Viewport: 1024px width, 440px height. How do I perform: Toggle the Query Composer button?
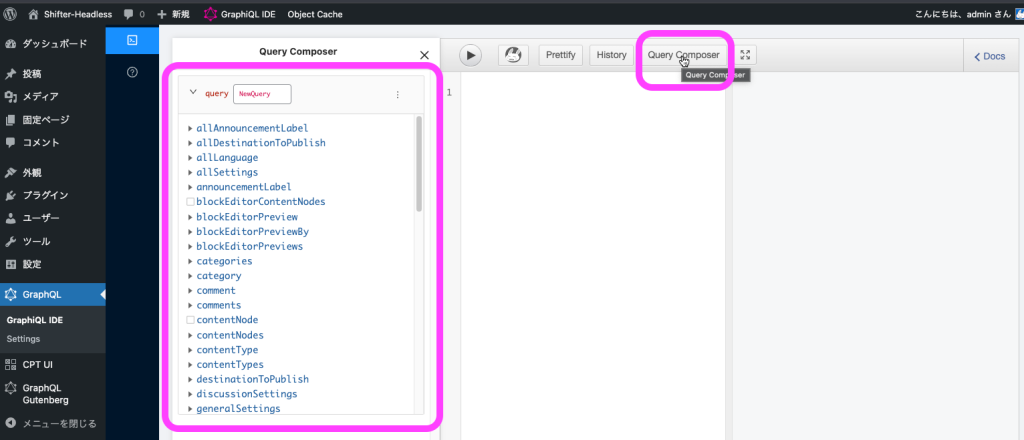[684, 55]
